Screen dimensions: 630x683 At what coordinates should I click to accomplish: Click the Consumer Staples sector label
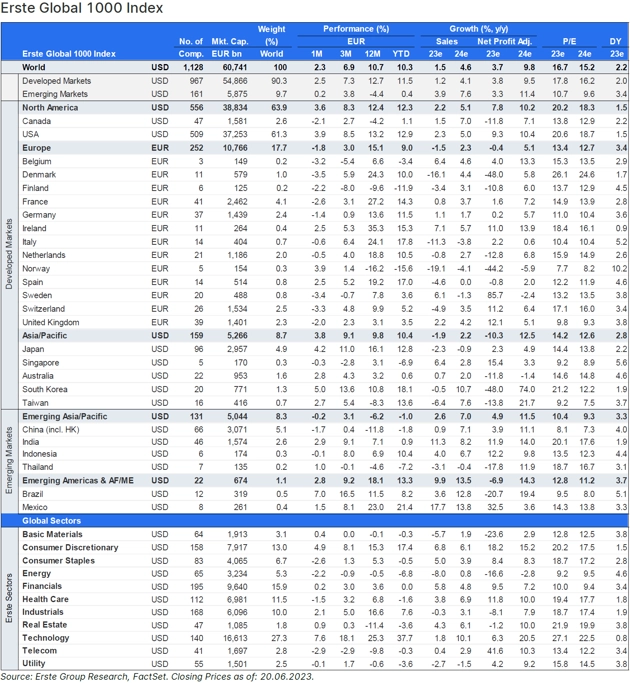tap(58, 561)
